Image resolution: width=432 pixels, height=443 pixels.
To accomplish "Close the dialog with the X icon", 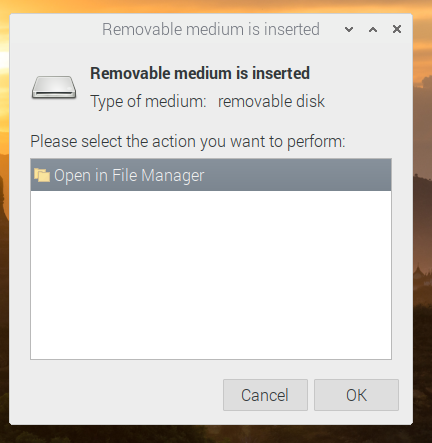I will pos(397,29).
